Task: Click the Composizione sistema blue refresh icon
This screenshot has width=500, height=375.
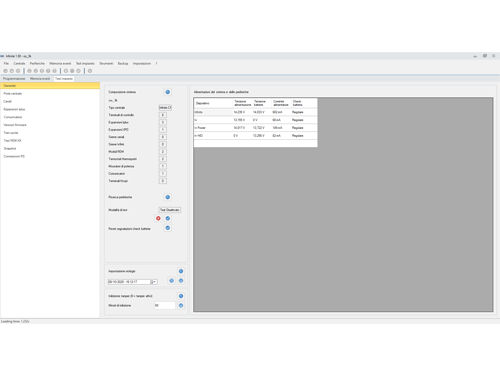Action: 168,92
